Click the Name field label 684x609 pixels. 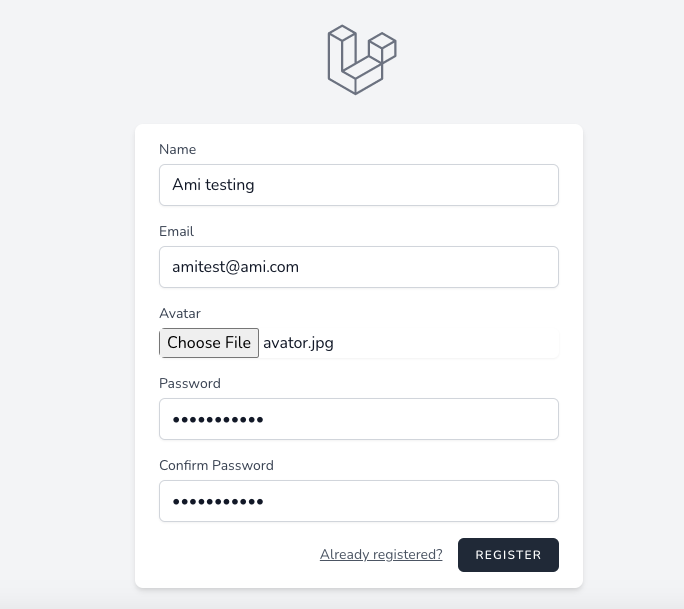tap(178, 149)
